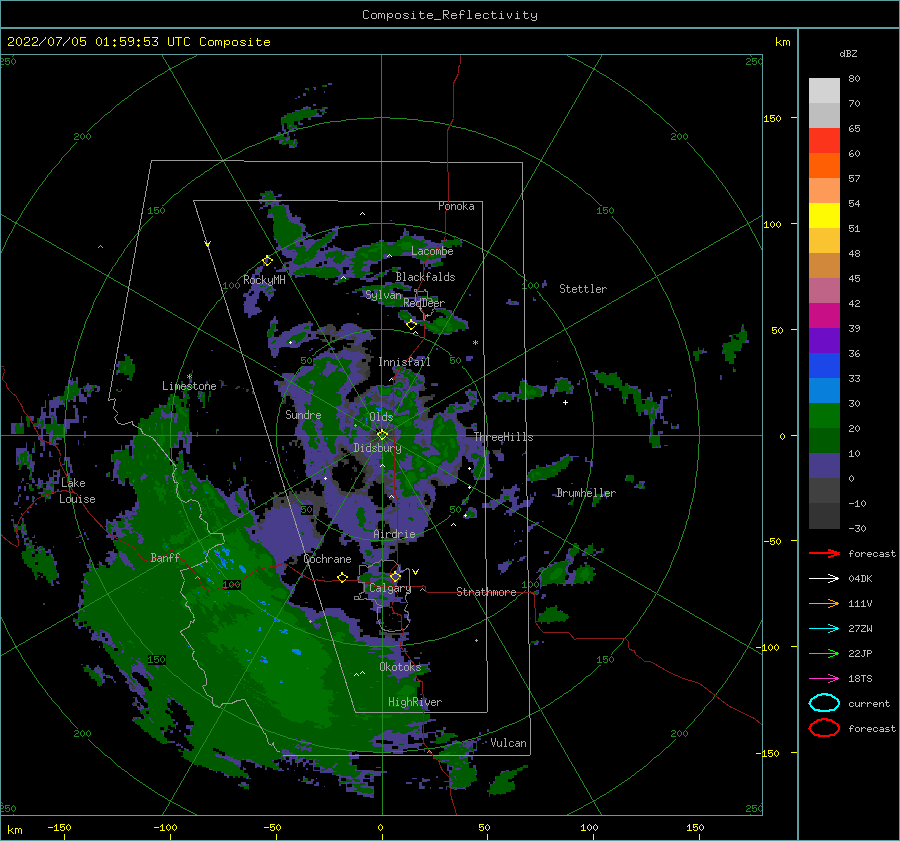Click the ThreeHills town label
Viewport: 900px width, 841px height.
click(x=503, y=437)
